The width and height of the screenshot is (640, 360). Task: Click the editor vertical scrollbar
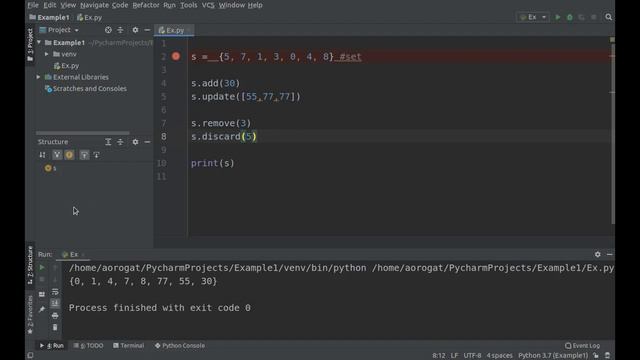612,133
